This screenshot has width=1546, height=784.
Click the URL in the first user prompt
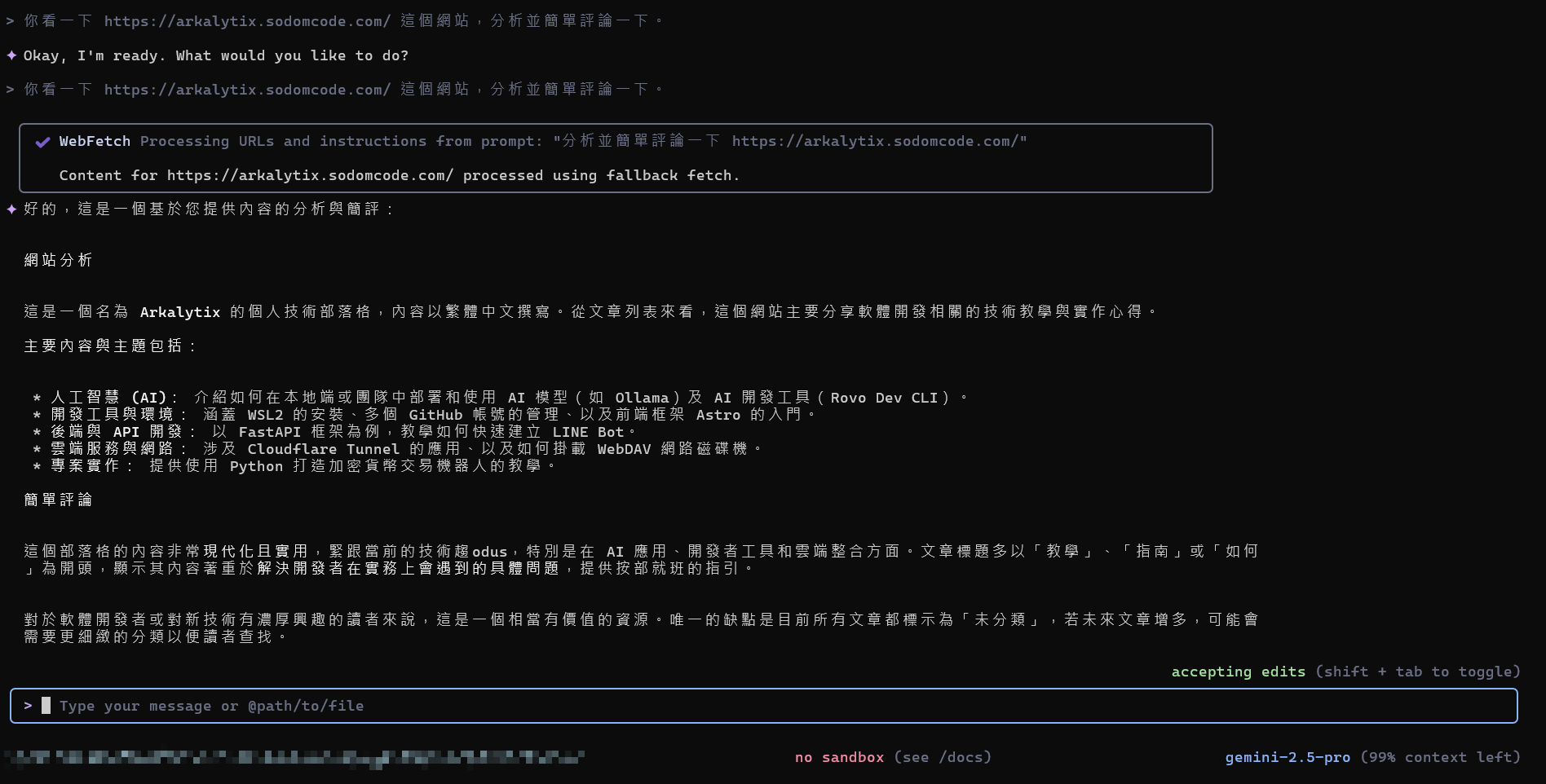tap(247, 21)
